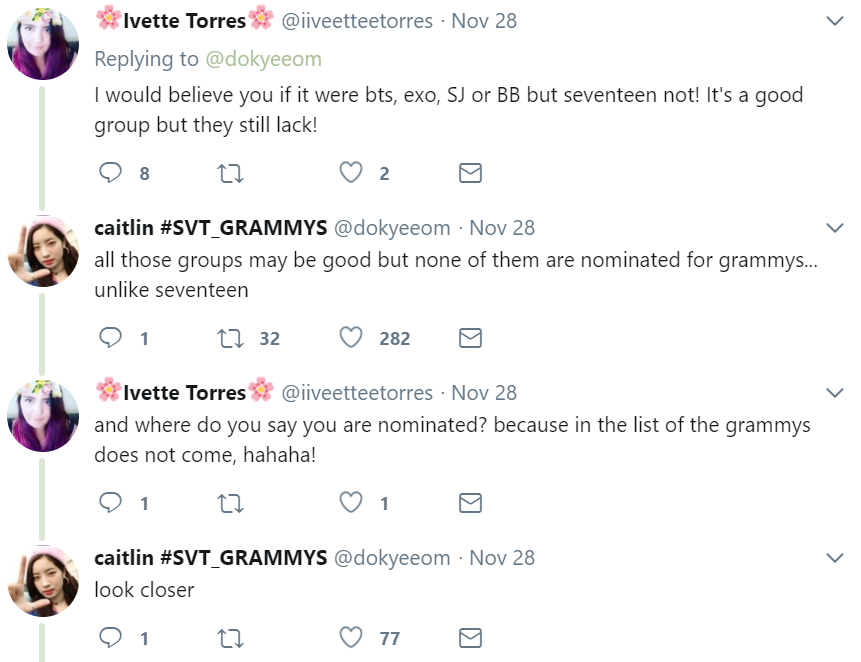The width and height of the screenshot is (861, 662).
Task: Retweet Ivette's tweet about seventeen lacking
Action: point(230,173)
